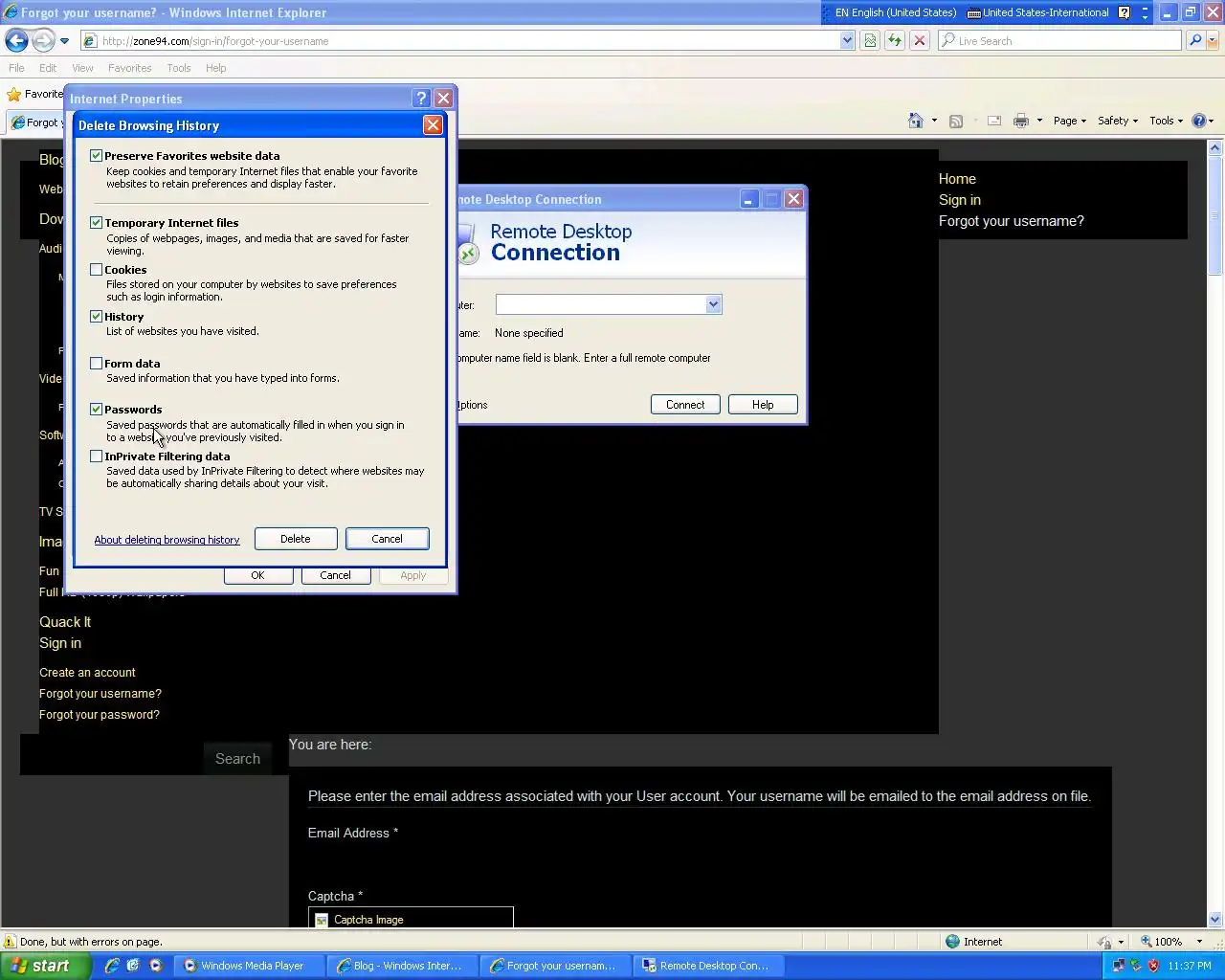Open Forgot your password? link
The width and height of the screenshot is (1225, 980).
(x=100, y=715)
